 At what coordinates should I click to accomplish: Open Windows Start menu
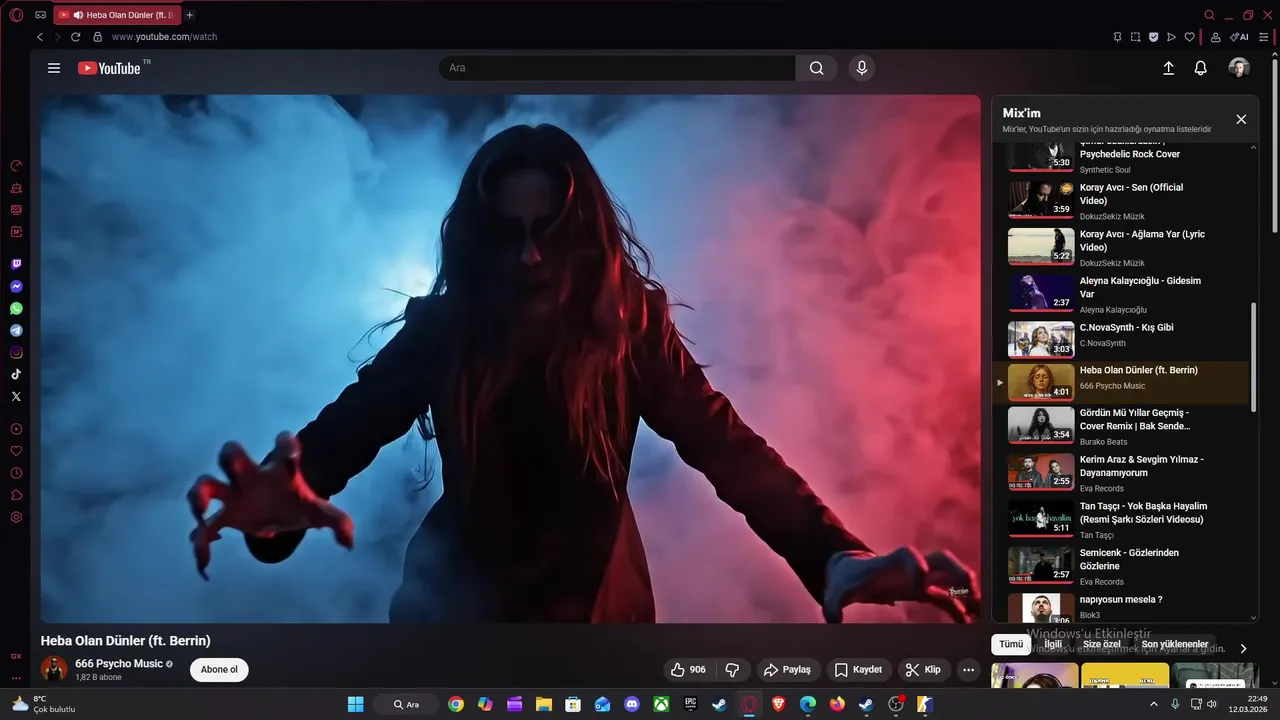[x=356, y=704]
